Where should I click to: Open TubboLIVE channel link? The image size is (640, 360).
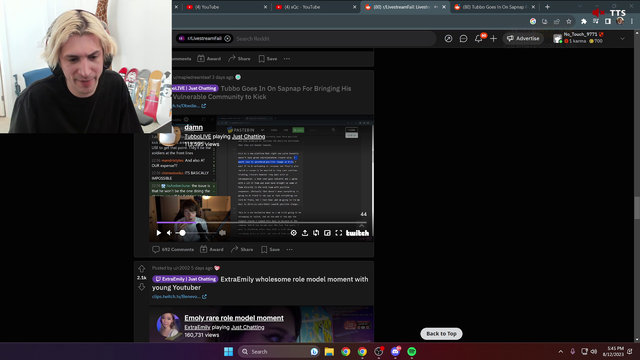tap(198, 137)
